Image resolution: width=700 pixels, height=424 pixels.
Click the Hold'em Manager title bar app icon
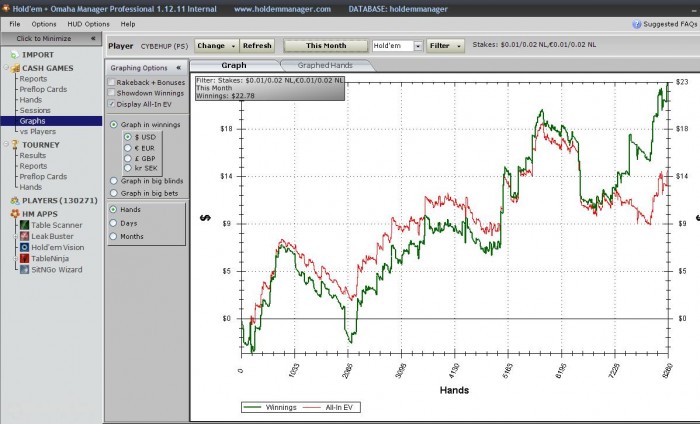(6, 8)
